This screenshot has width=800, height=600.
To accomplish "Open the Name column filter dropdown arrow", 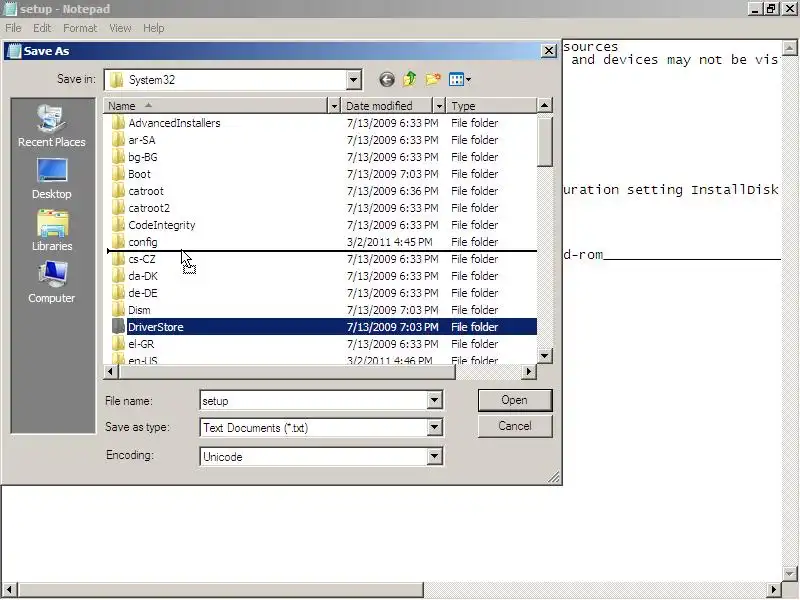I will click(334, 106).
